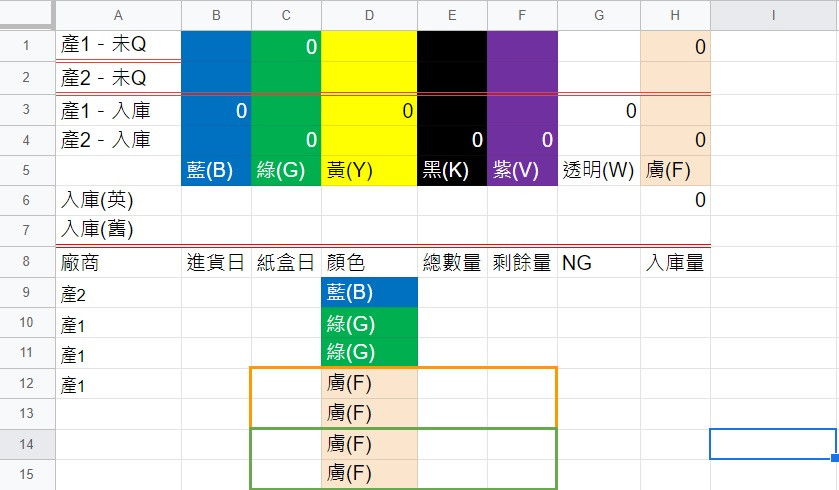
Task: Click the 產1 - 未Q cell
Action: point(118,45)
